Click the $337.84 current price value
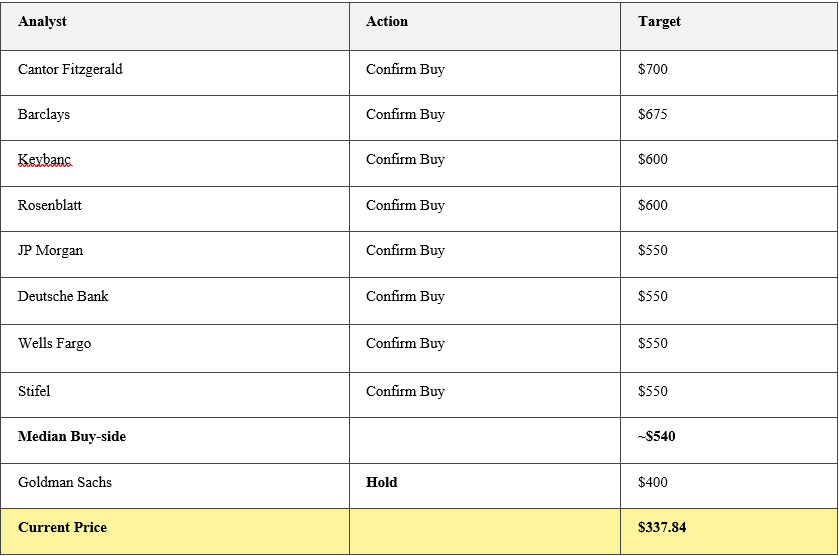 pos(662,528)
